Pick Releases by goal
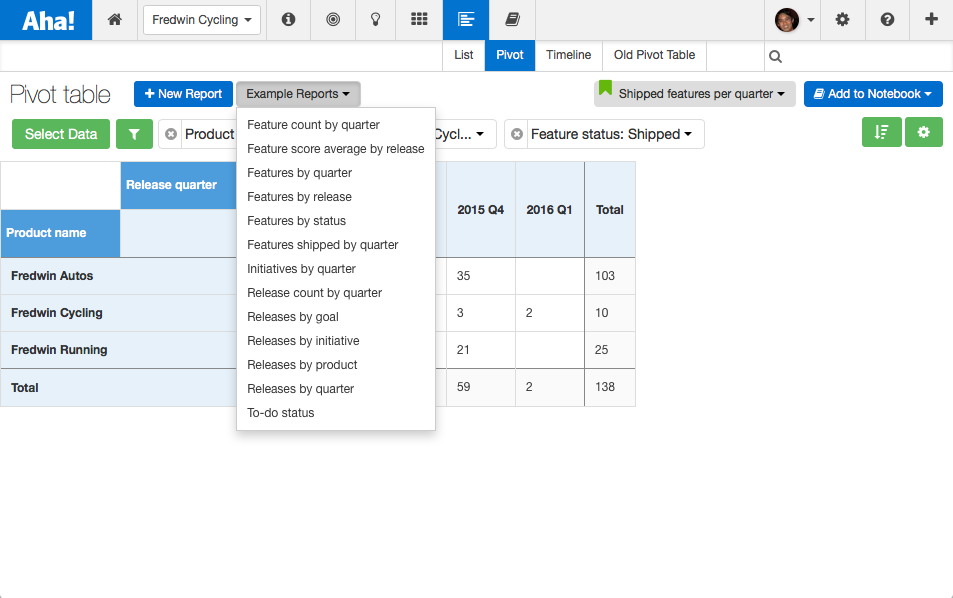The image size is (953, 598). [335, 317]
